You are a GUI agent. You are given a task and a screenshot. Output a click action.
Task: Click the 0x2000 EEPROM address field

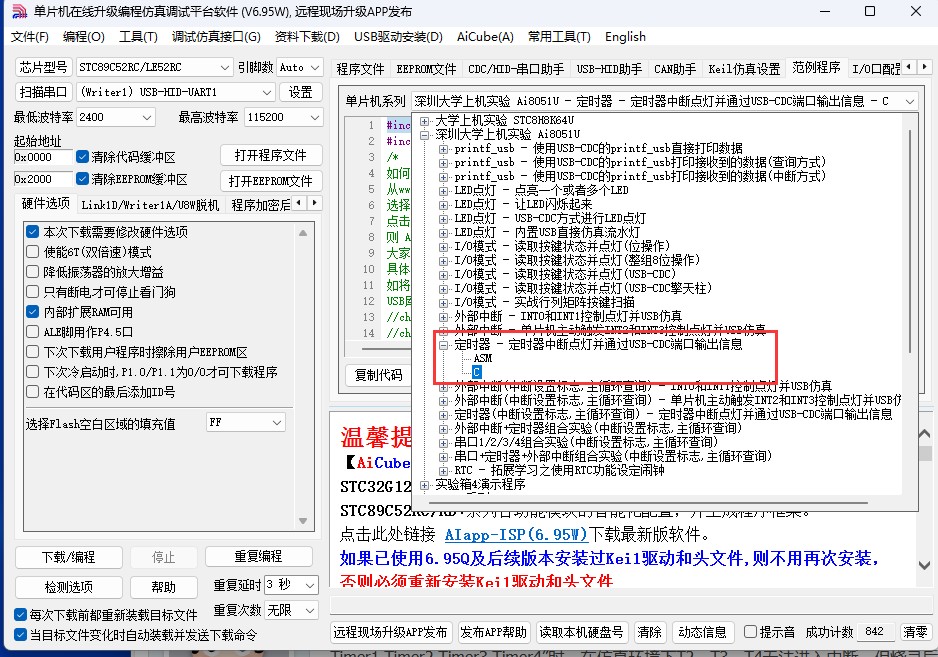click(x=42, y=179)
